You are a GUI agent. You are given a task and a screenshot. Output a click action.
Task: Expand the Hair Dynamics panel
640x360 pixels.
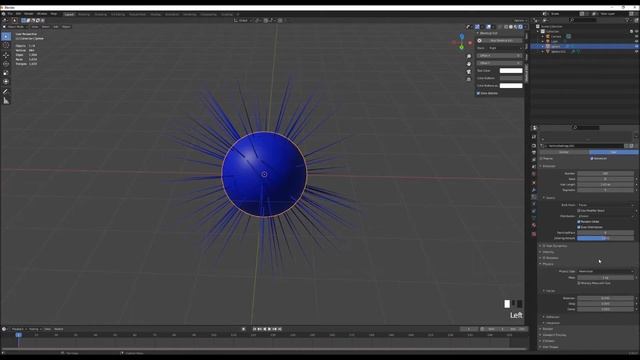click(x=555, y=246)
